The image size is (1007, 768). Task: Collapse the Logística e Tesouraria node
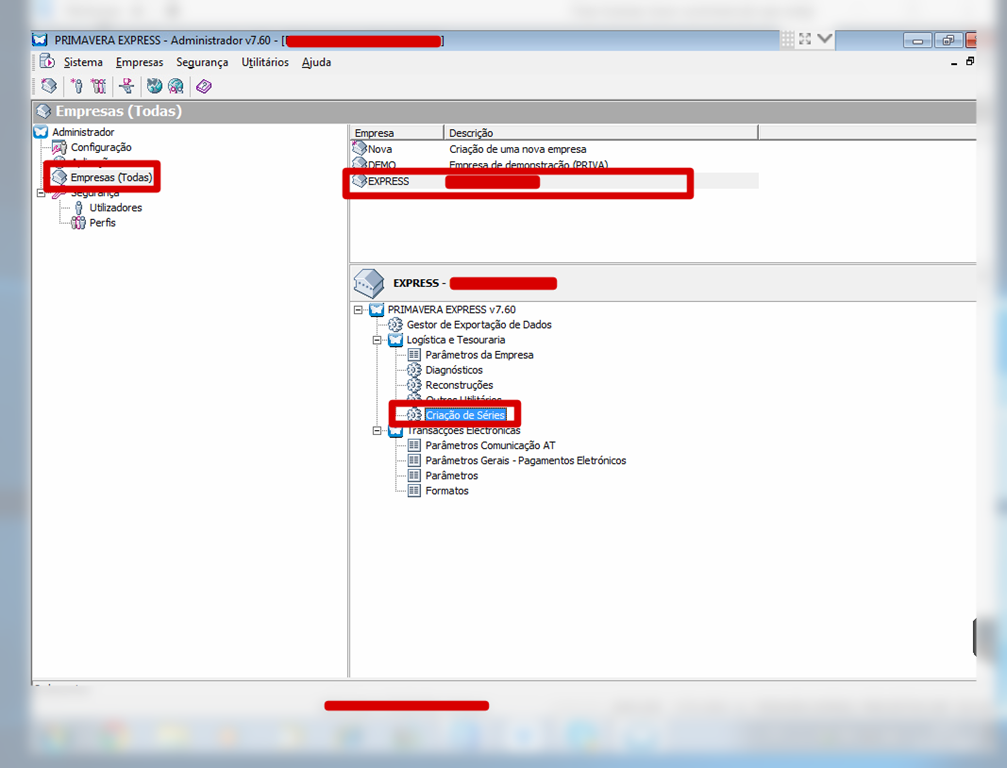[x=377, y=340]
